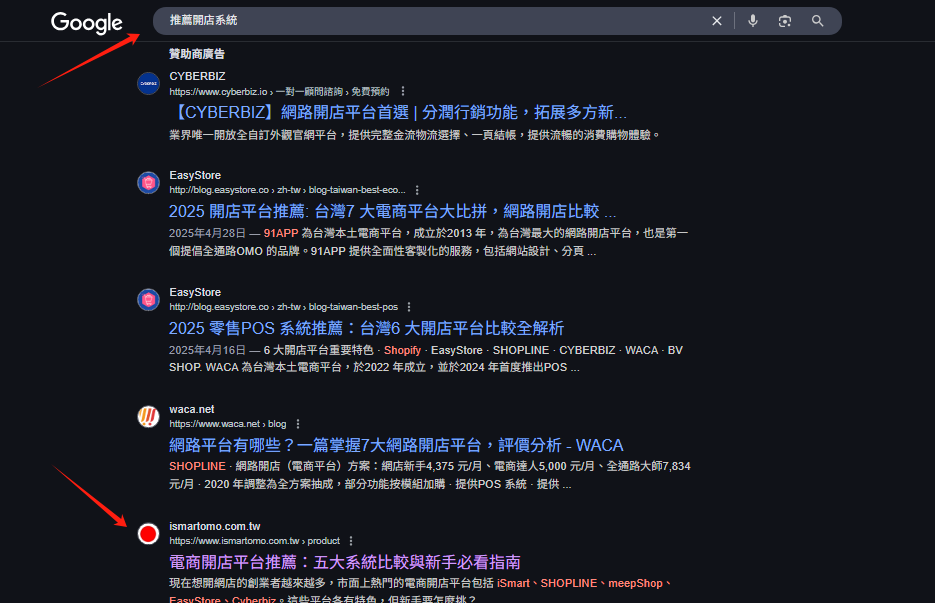935x603 pixels.
Task: Click the https://www.waca.net › blog URL
Action: (228, 423)
